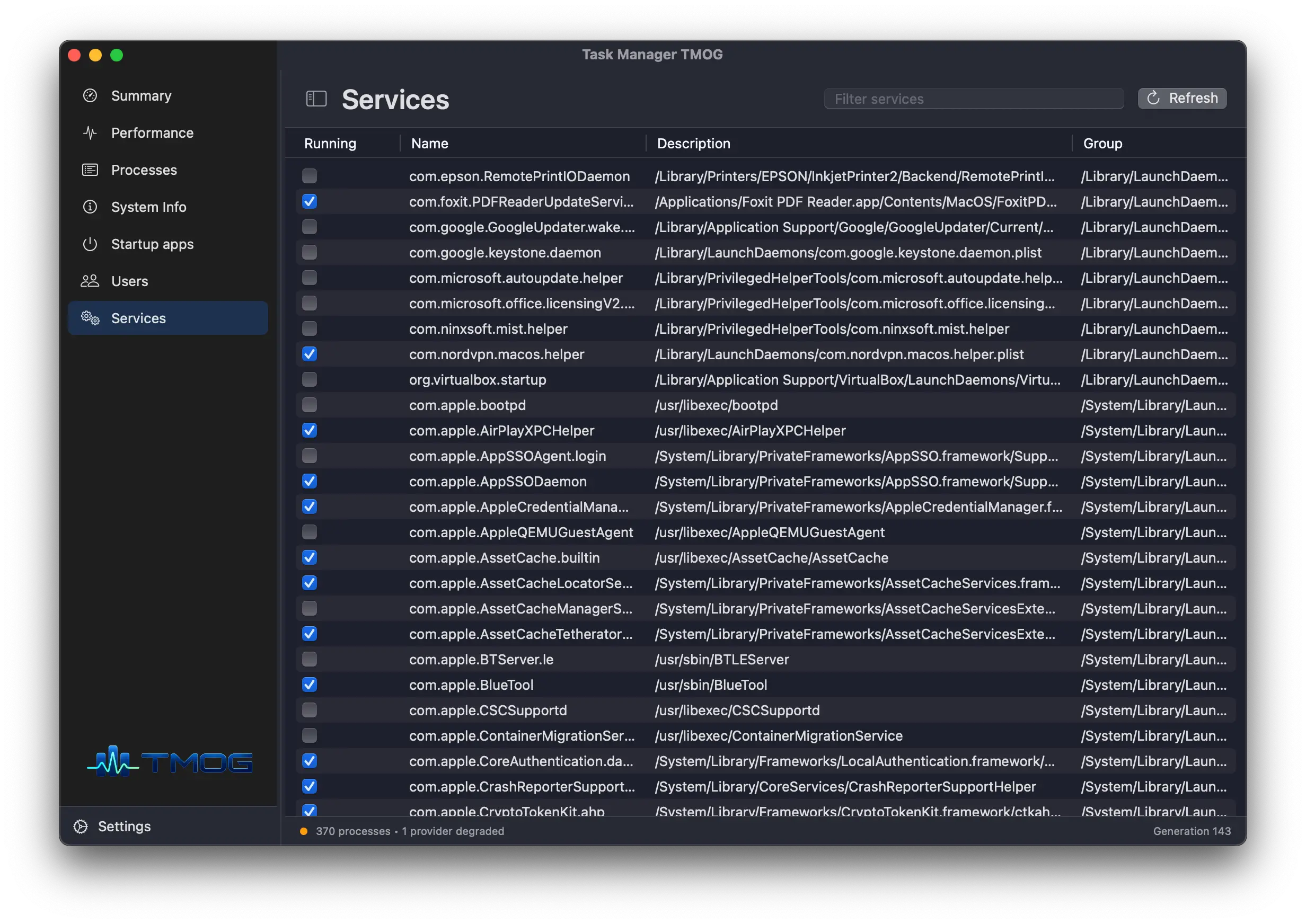Image resolution: width=1306 pixels, height=924 pixels.
Task: Click the nordvpn helper plist description path
Action: [840, 354]
